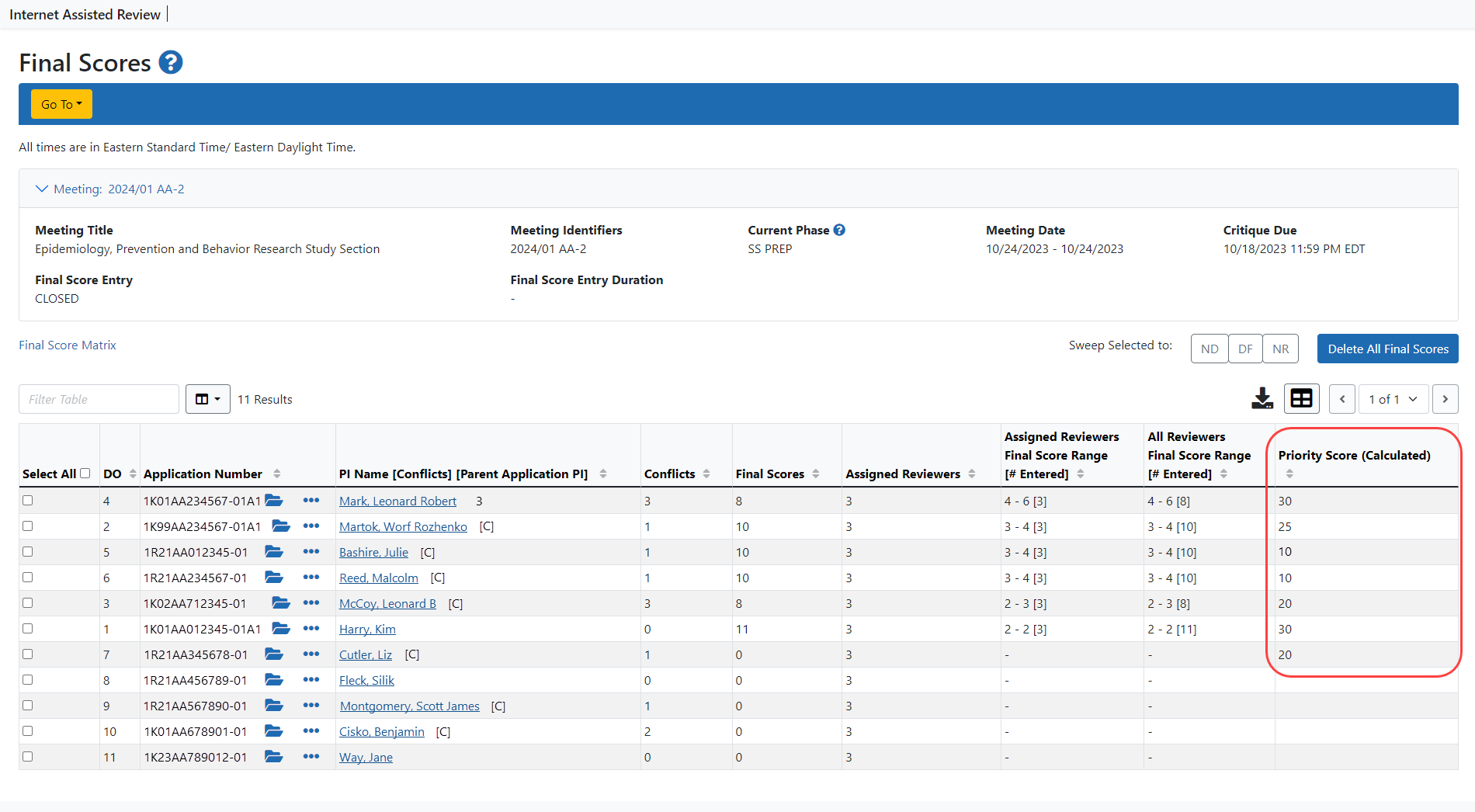1475x812 pixels.
Task: Open PI link Montgomery, Scott James
Action: pyautogui.click(x=410, y=706)
